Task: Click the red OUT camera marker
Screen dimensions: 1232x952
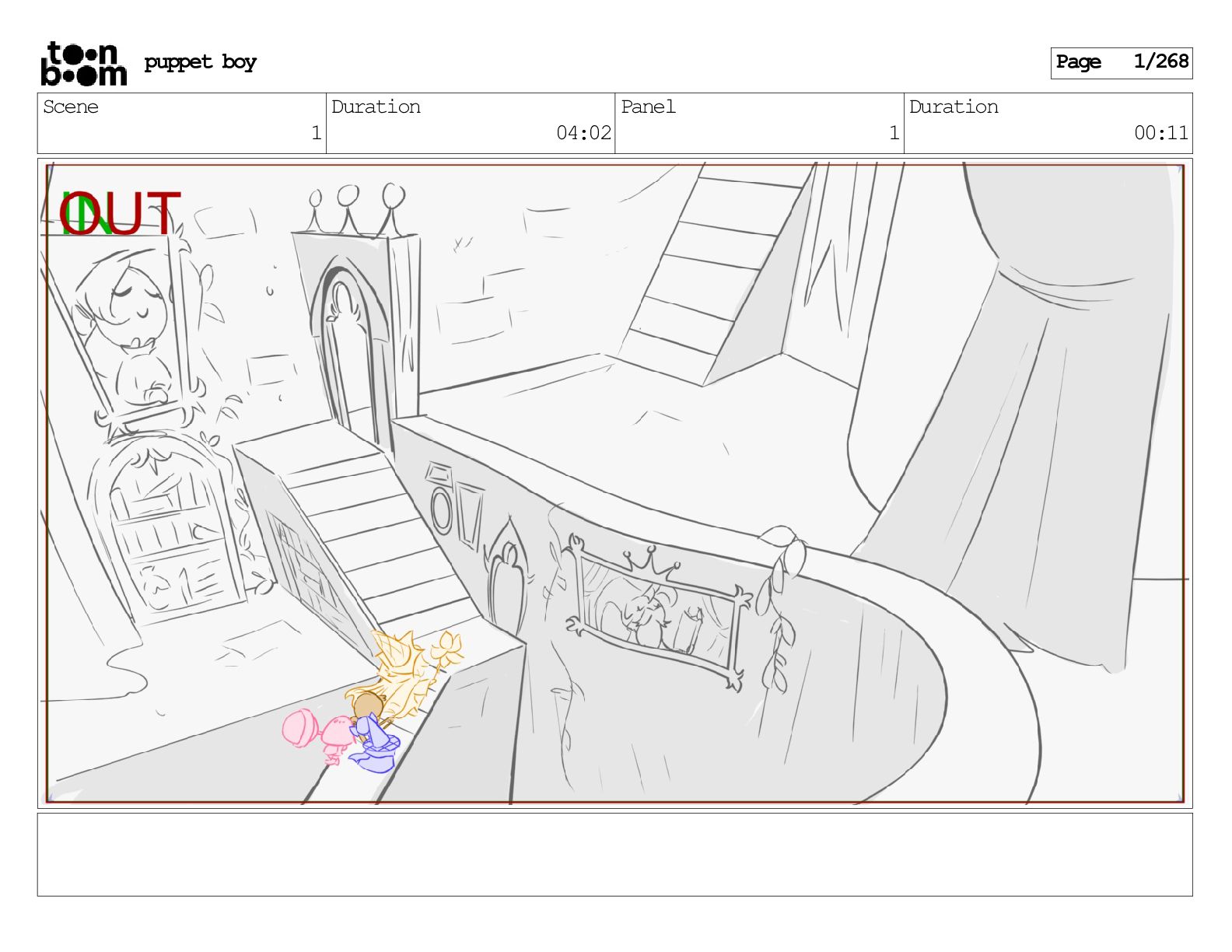Action: click(x=119, y=214)
